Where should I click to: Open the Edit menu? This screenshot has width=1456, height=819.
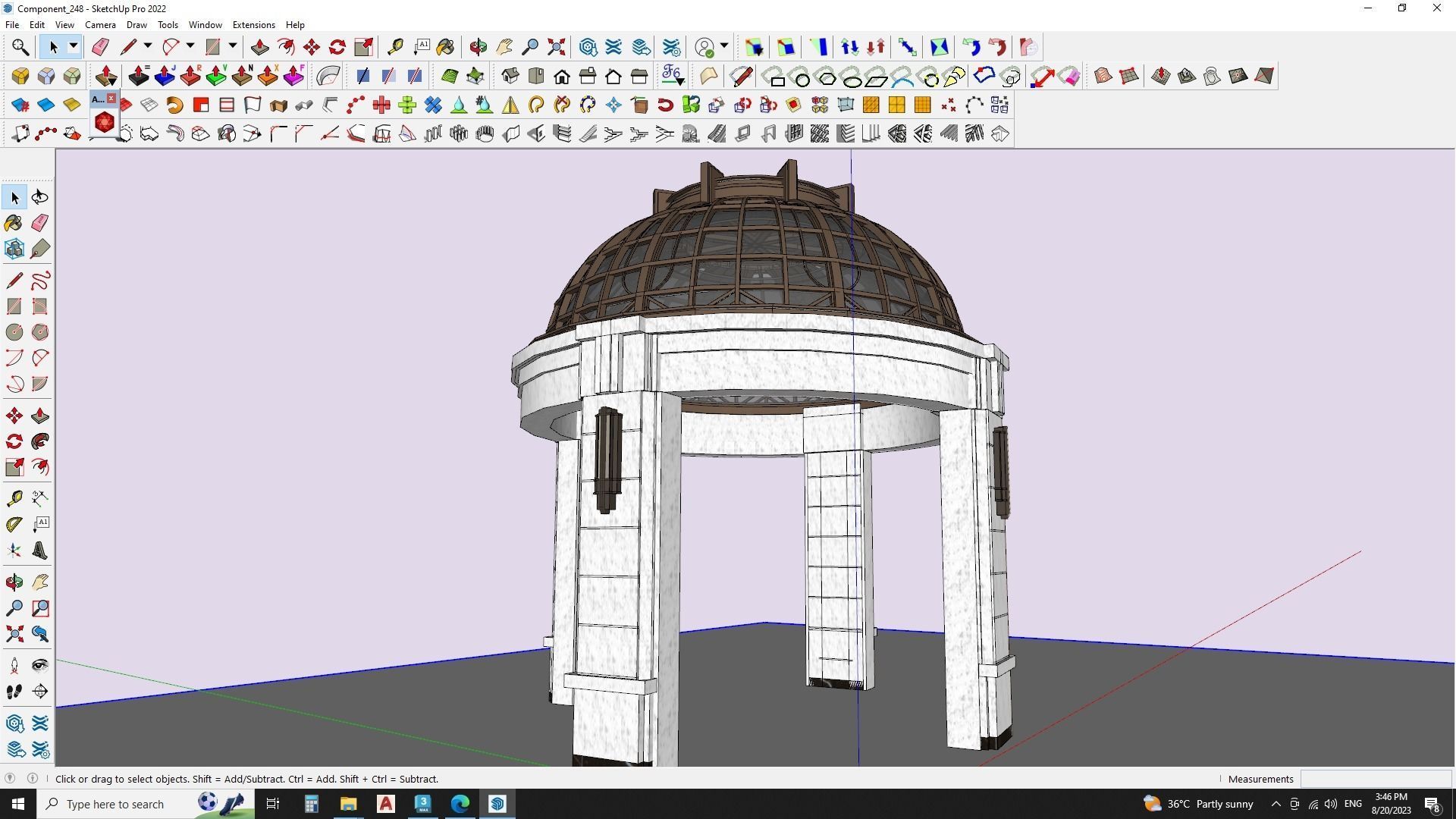36,24
